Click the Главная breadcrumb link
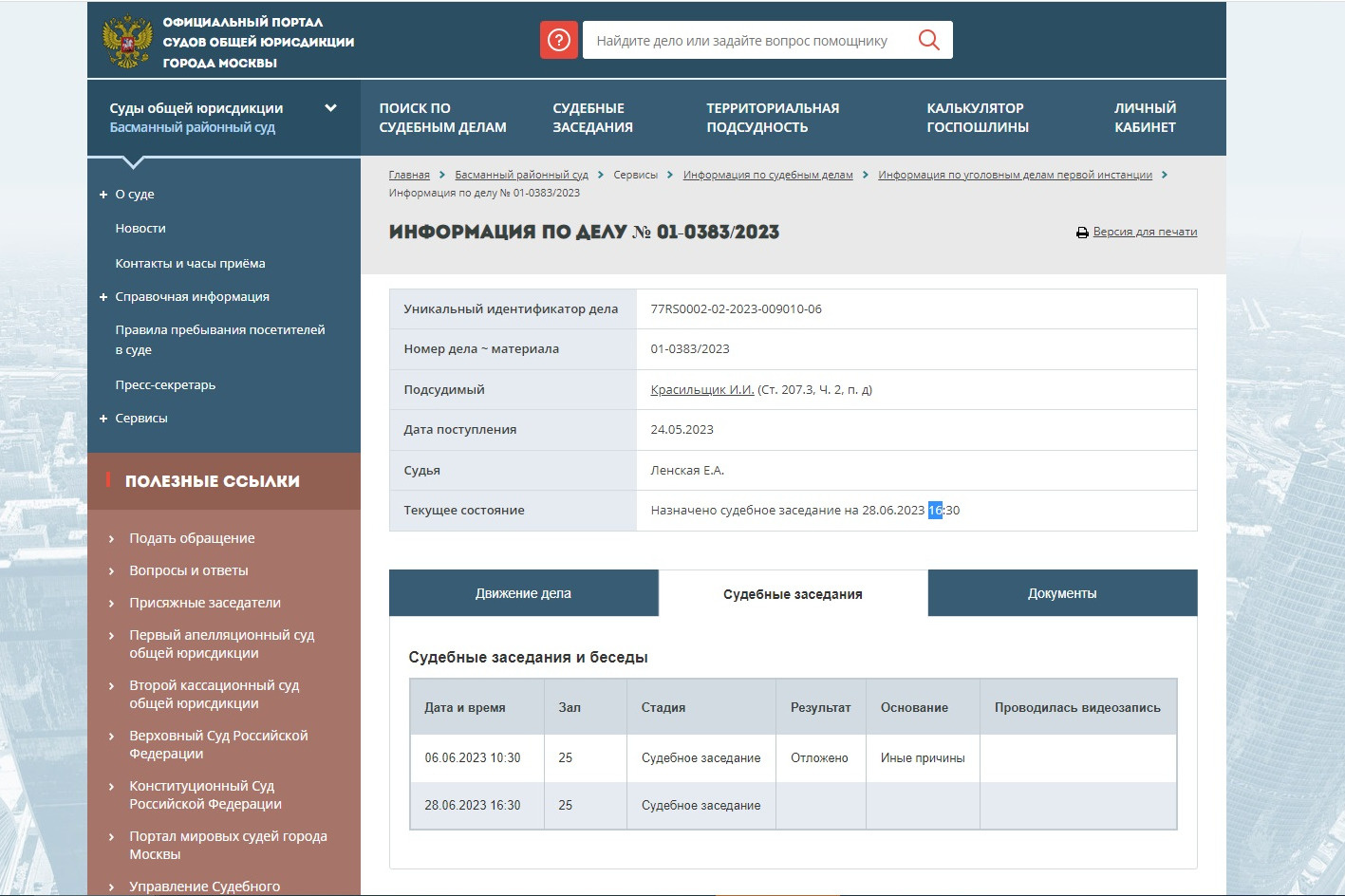 point(409,175)
